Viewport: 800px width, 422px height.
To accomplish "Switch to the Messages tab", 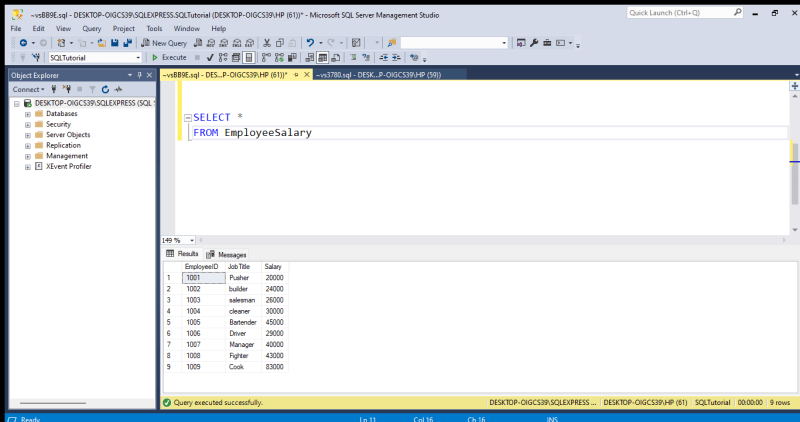I will pyautogui.click(x=226, y=254).
